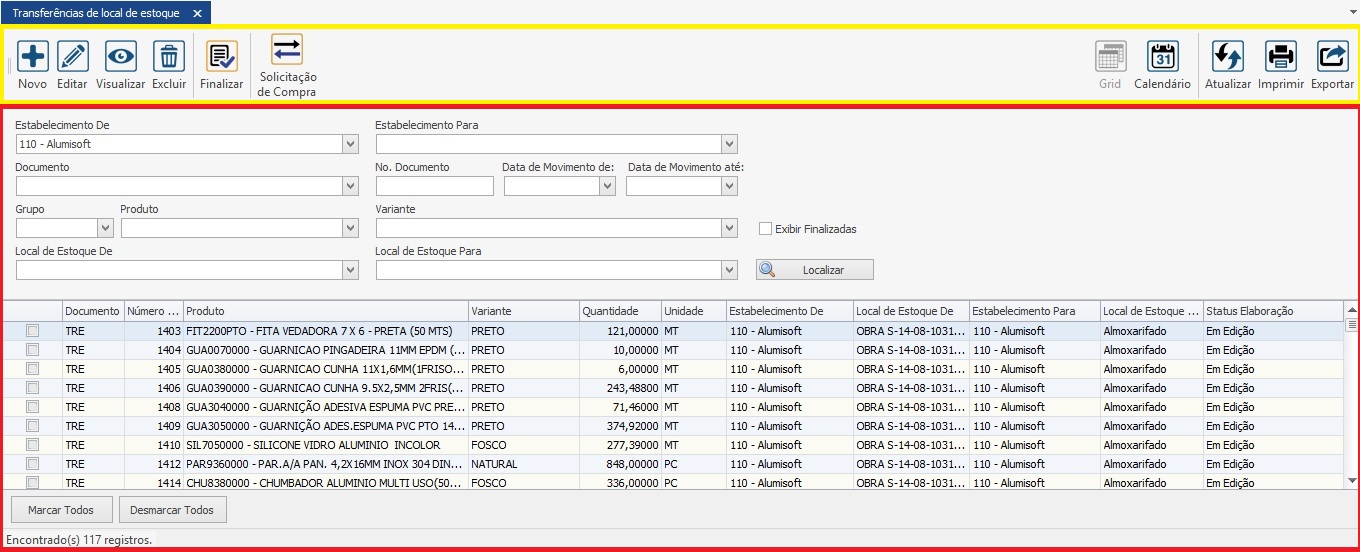Expand the Estabelecimento De dropdown
Screen dimensions: 1360x552
(x=350, y=144)
